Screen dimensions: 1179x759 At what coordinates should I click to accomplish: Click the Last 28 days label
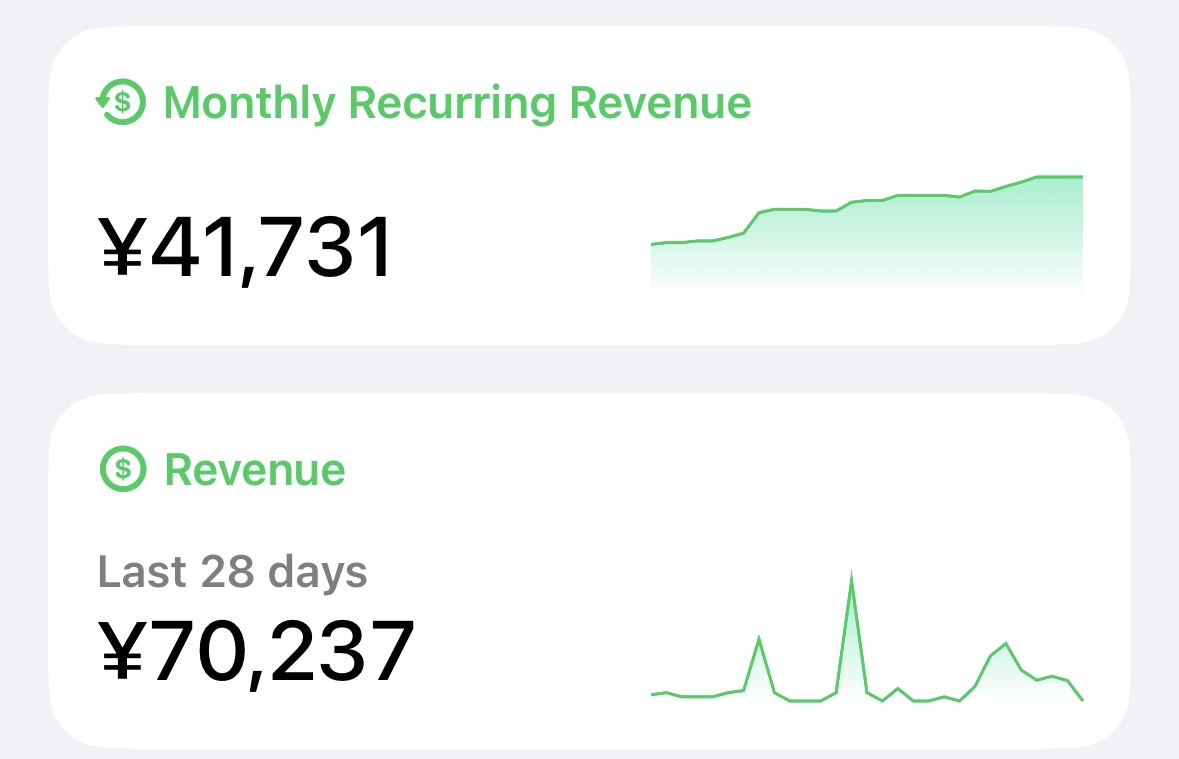pos(232,572)
